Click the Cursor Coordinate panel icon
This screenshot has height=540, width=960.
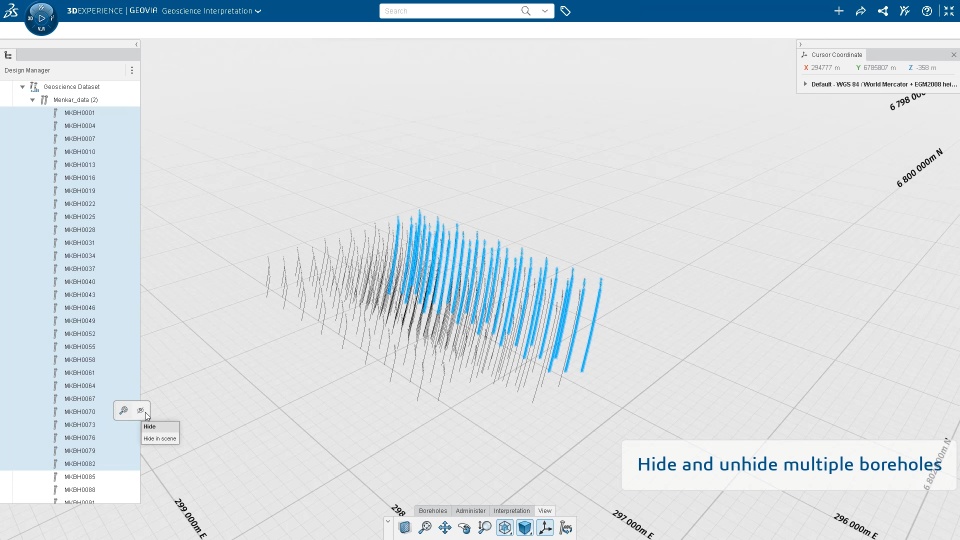[x=804, y=54]
